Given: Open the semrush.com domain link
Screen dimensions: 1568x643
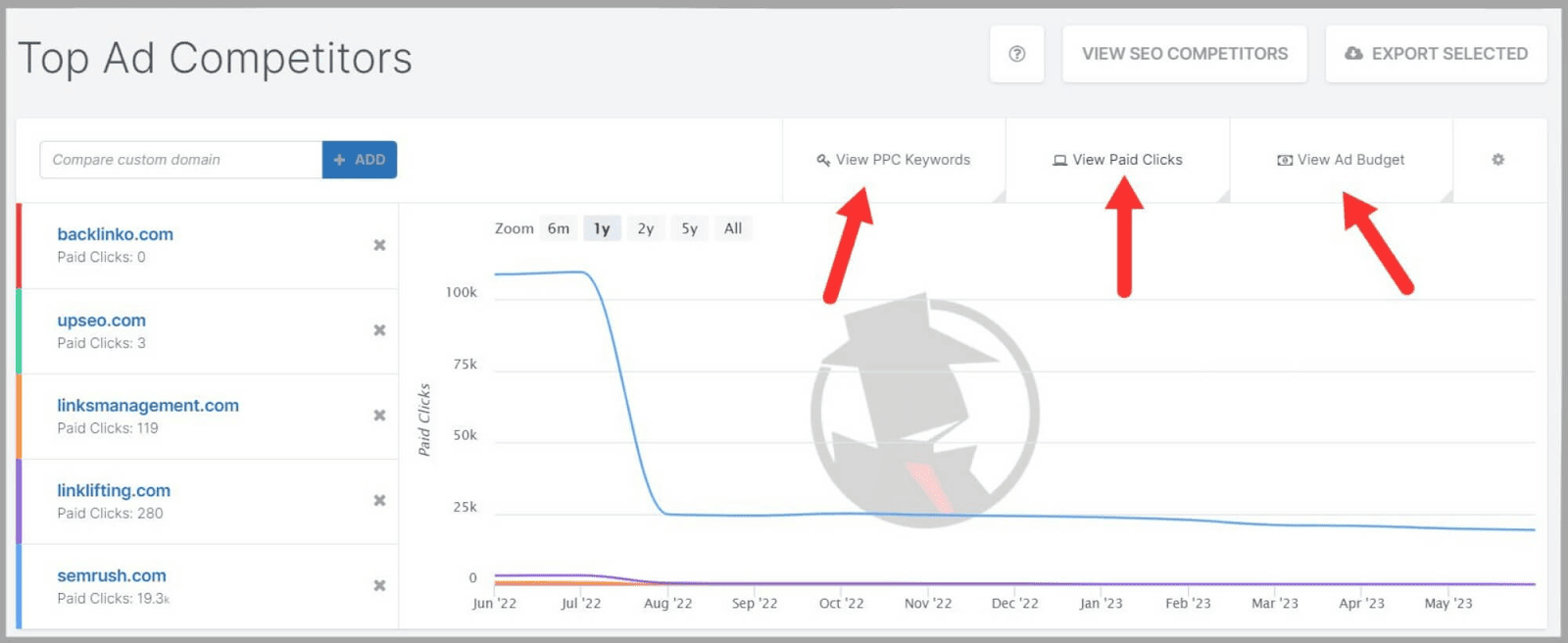Looking at the screenshot, I should 112,576.
